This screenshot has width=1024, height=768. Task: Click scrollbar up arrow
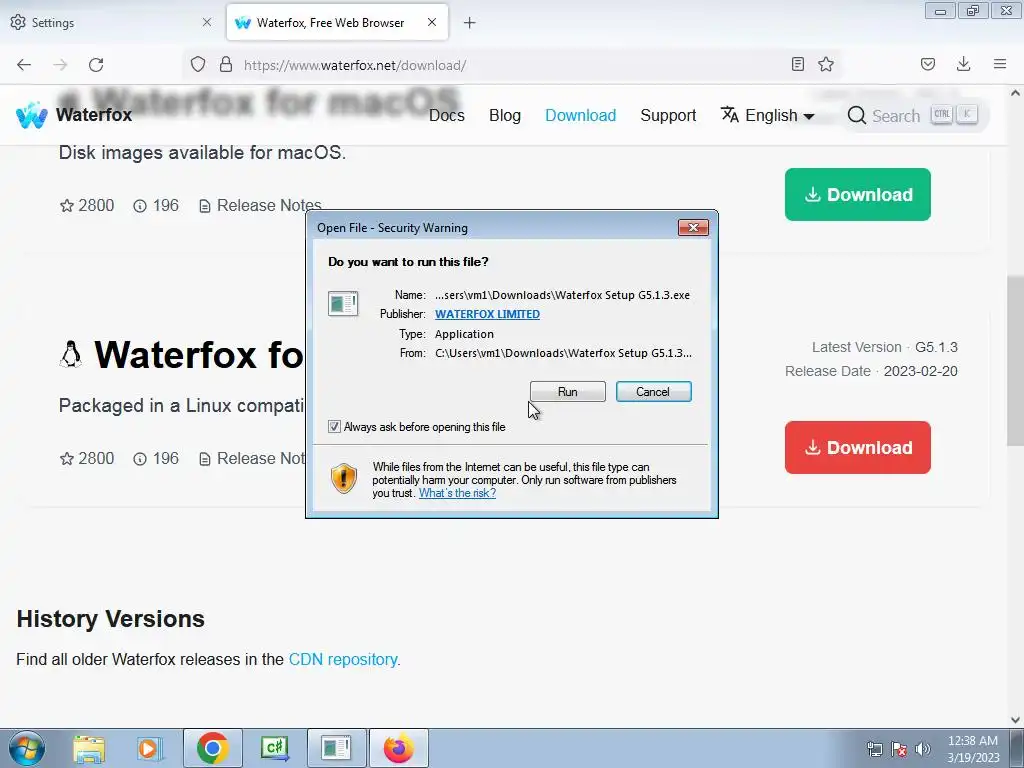coord(1015,93)
